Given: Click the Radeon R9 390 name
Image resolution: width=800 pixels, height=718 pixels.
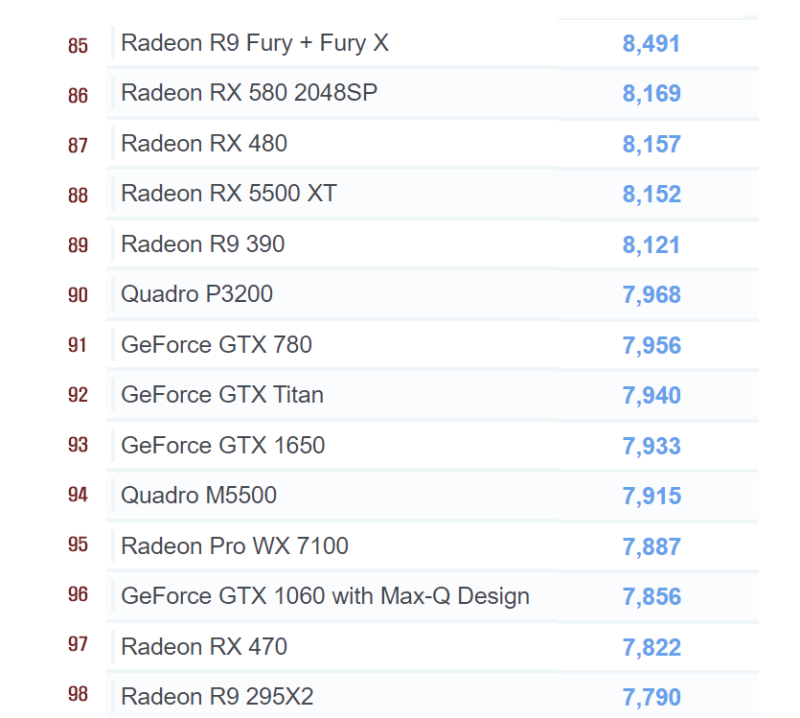Looking at the screenshot, I should (203, 244).
